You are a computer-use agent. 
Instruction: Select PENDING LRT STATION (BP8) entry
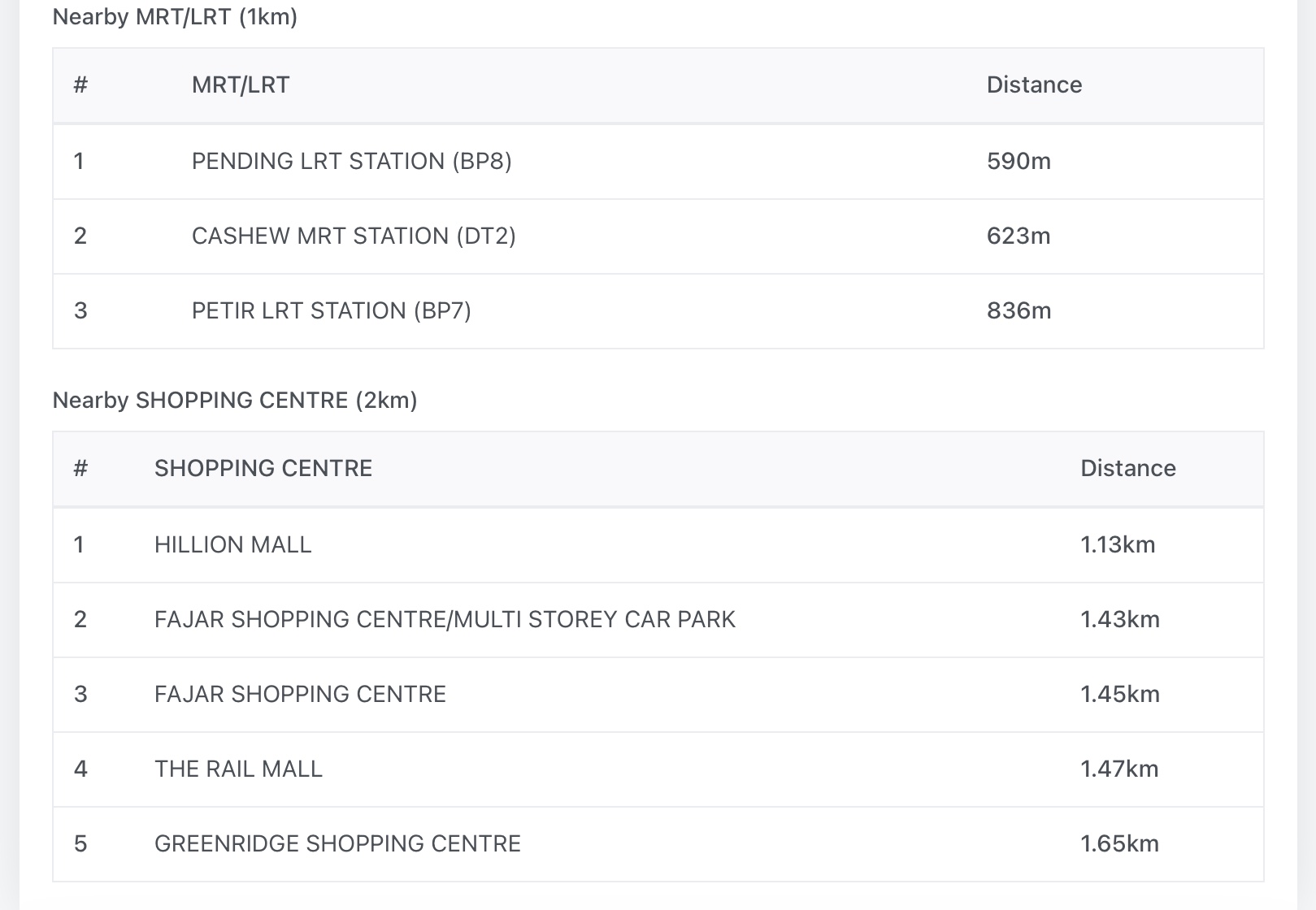pos(351,161)
